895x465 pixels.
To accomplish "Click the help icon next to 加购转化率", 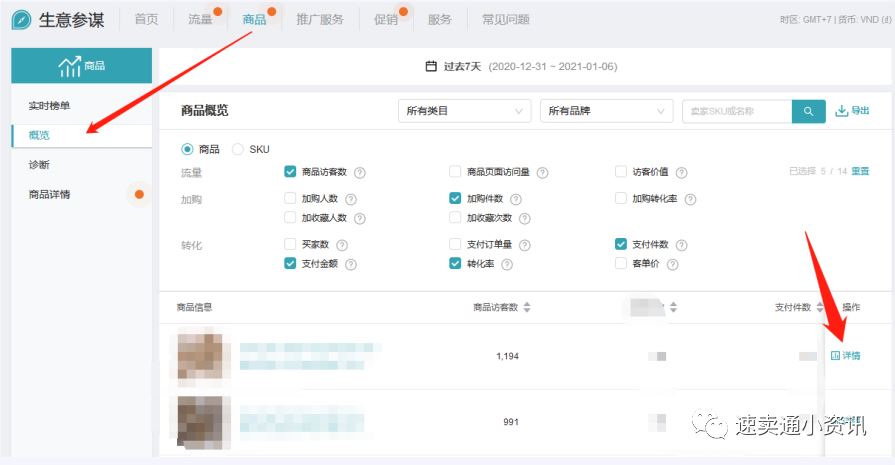I will point(690,199).
